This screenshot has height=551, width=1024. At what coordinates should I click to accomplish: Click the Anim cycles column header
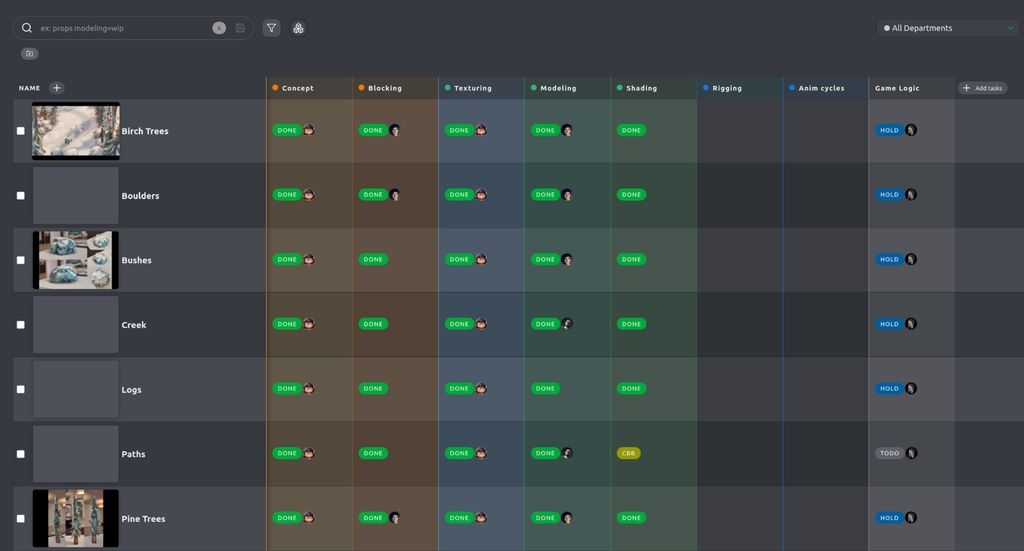(821, 88)
